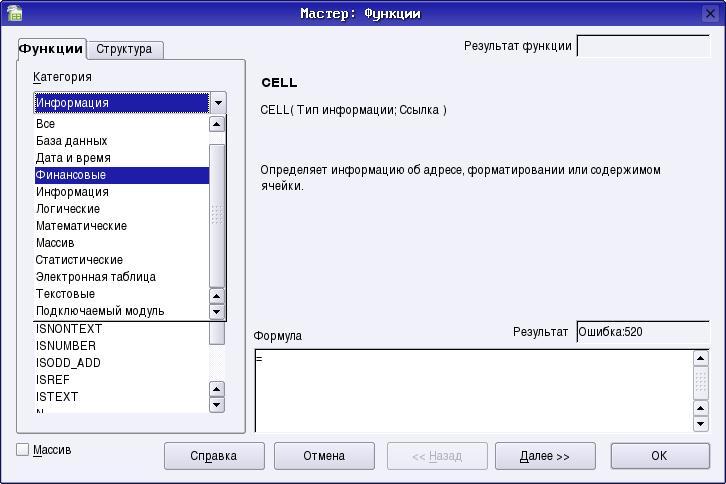Click into the Формула text area
The width and height of the screenshot is (726, 484).
474,391
